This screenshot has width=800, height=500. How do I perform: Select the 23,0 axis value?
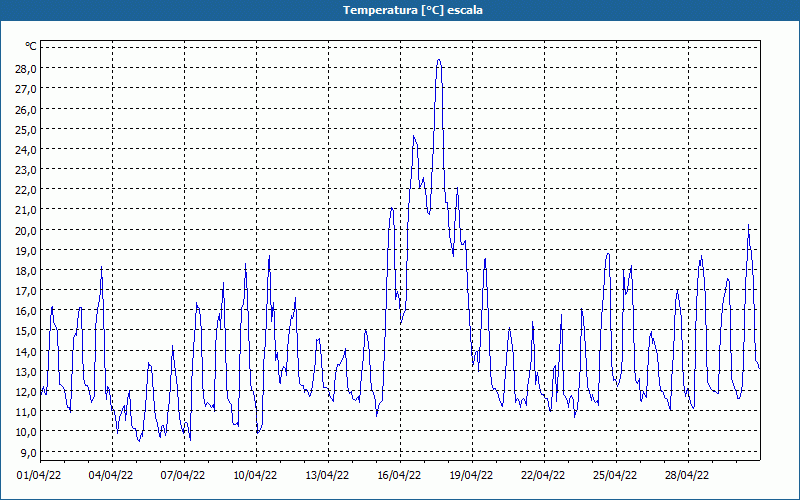point(26,169)
